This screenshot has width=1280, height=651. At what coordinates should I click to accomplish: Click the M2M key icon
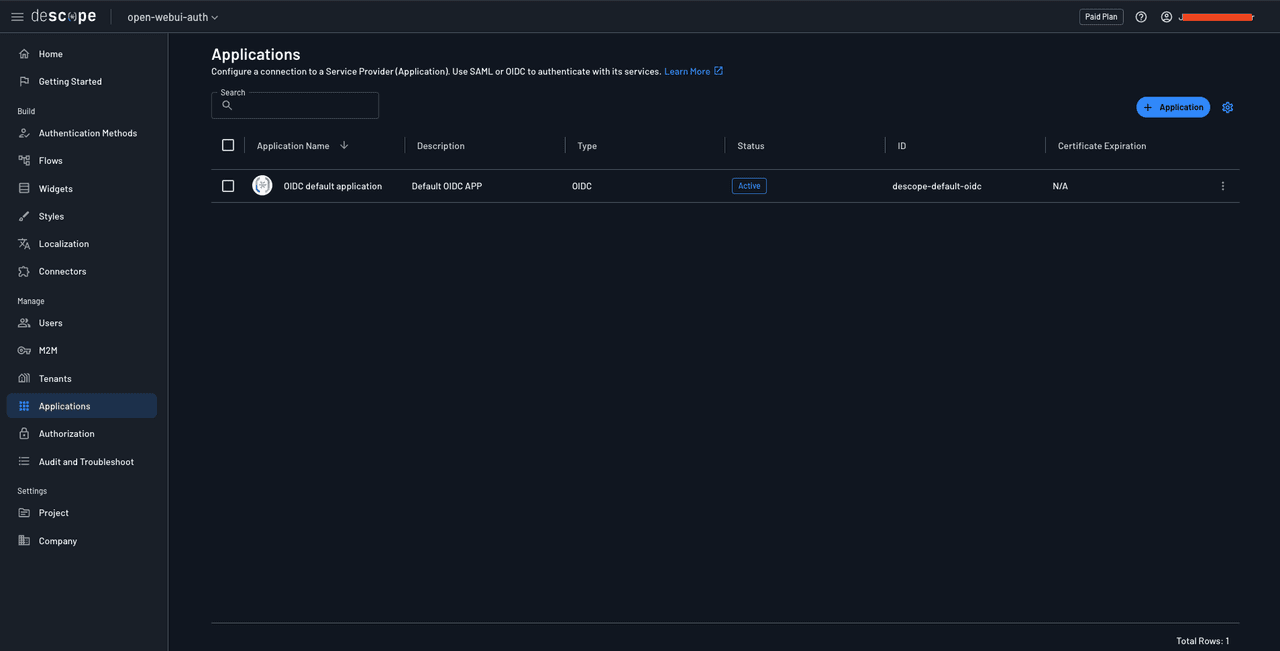[x=24, y=350]
